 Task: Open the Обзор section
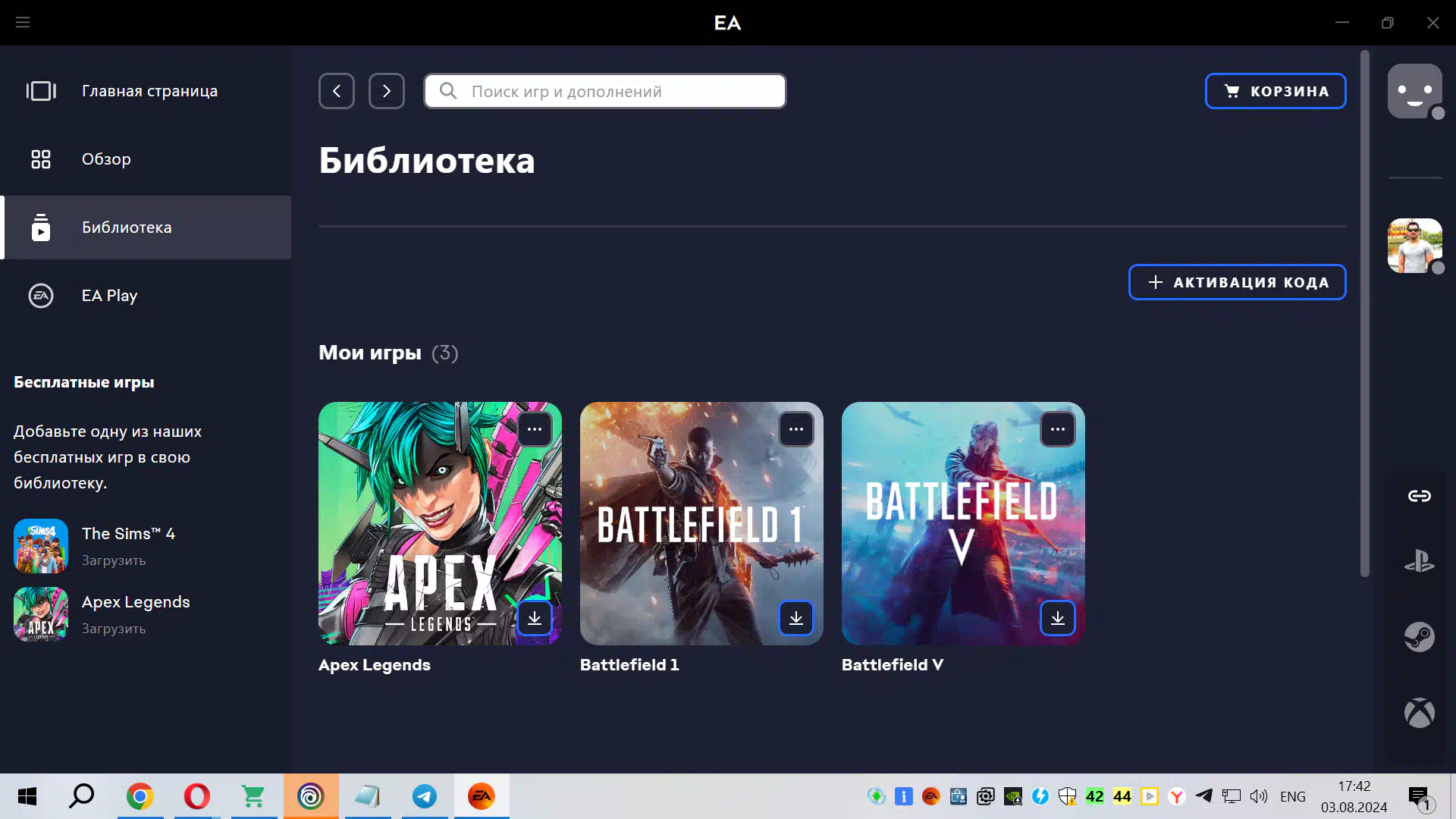click(146, 159)
